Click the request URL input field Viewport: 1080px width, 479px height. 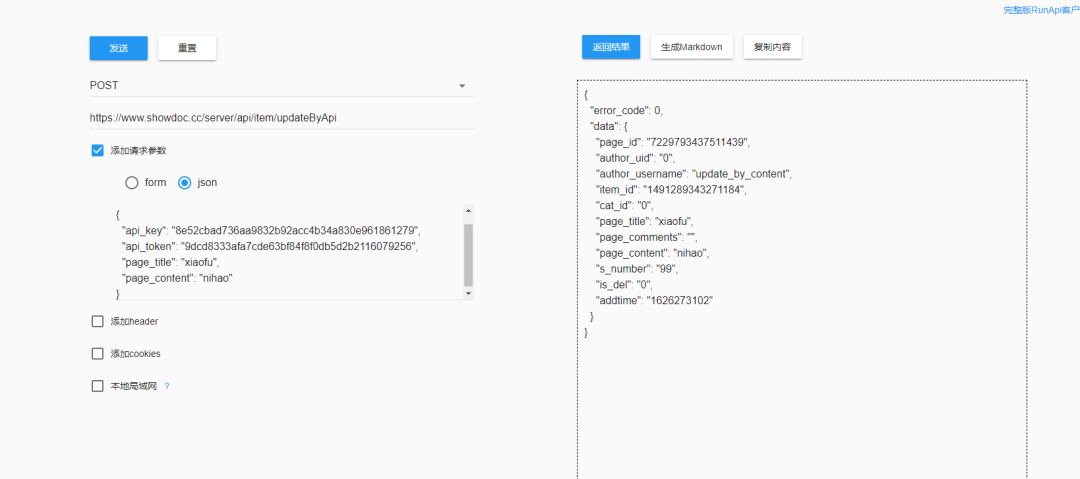[280, 117]
